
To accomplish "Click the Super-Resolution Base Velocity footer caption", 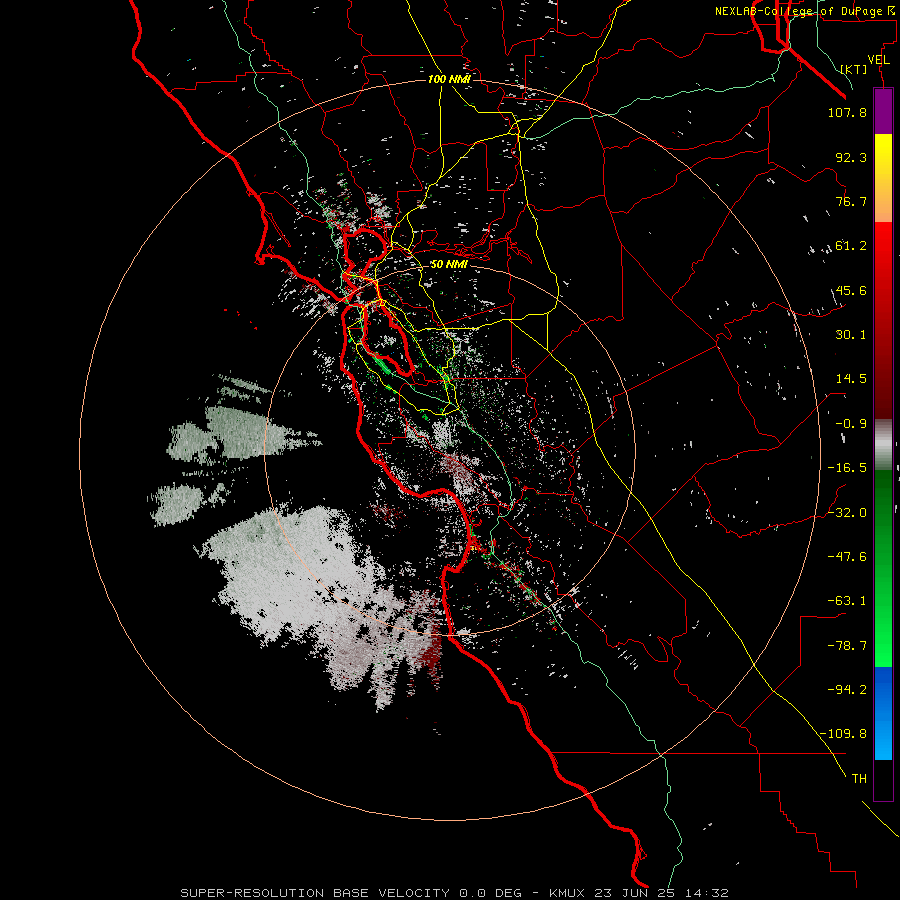I will (455, 893).
